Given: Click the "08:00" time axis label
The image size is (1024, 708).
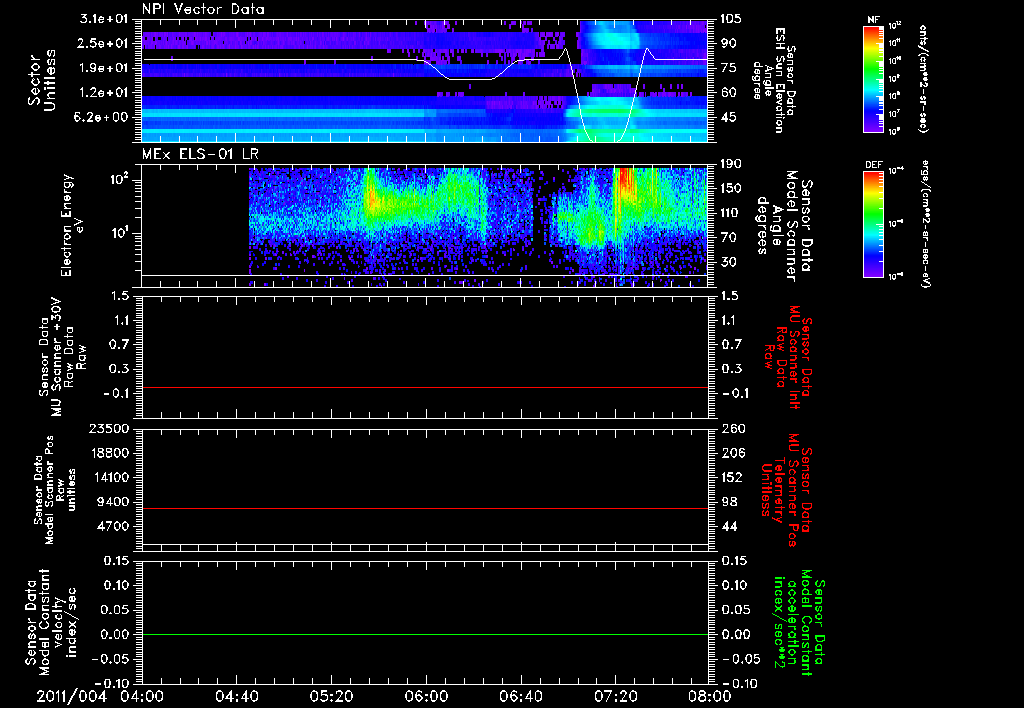Looking at the screenshot, I should pos(710,696).
